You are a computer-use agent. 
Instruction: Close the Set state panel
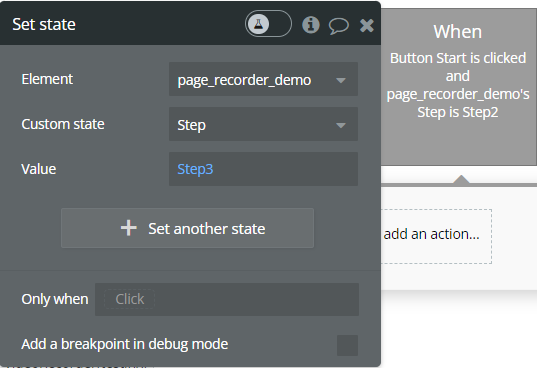tap(366, 25)
